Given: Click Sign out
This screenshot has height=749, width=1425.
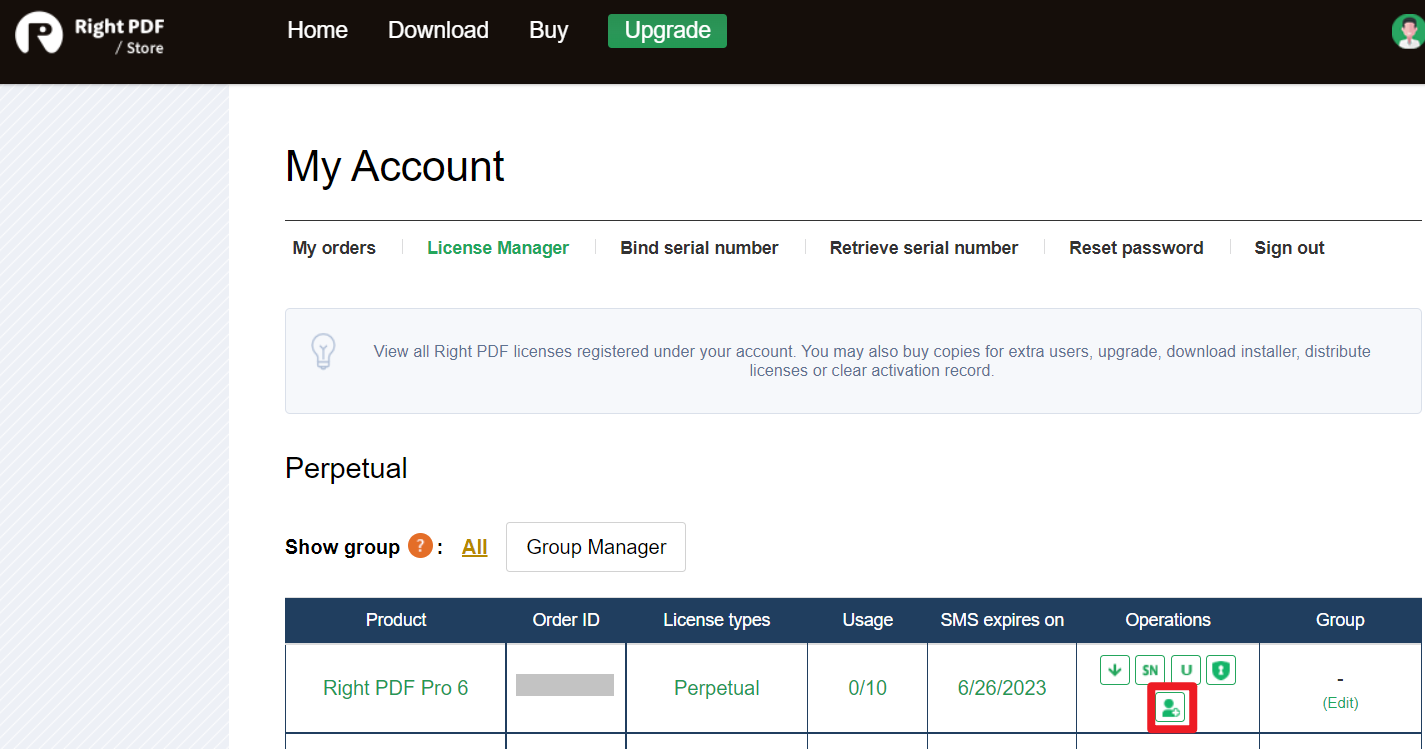Looking at the screenshot, I should point(1289,248).
